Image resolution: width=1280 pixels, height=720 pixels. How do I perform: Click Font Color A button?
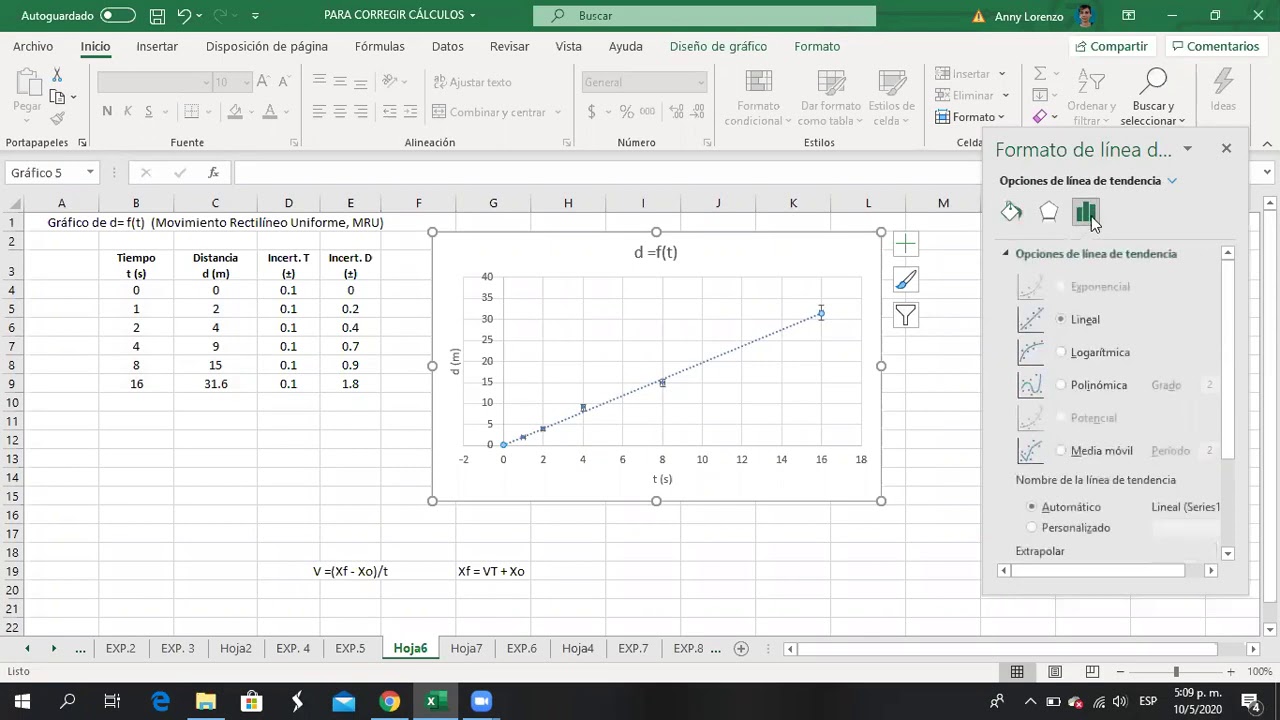pos(269,112)
